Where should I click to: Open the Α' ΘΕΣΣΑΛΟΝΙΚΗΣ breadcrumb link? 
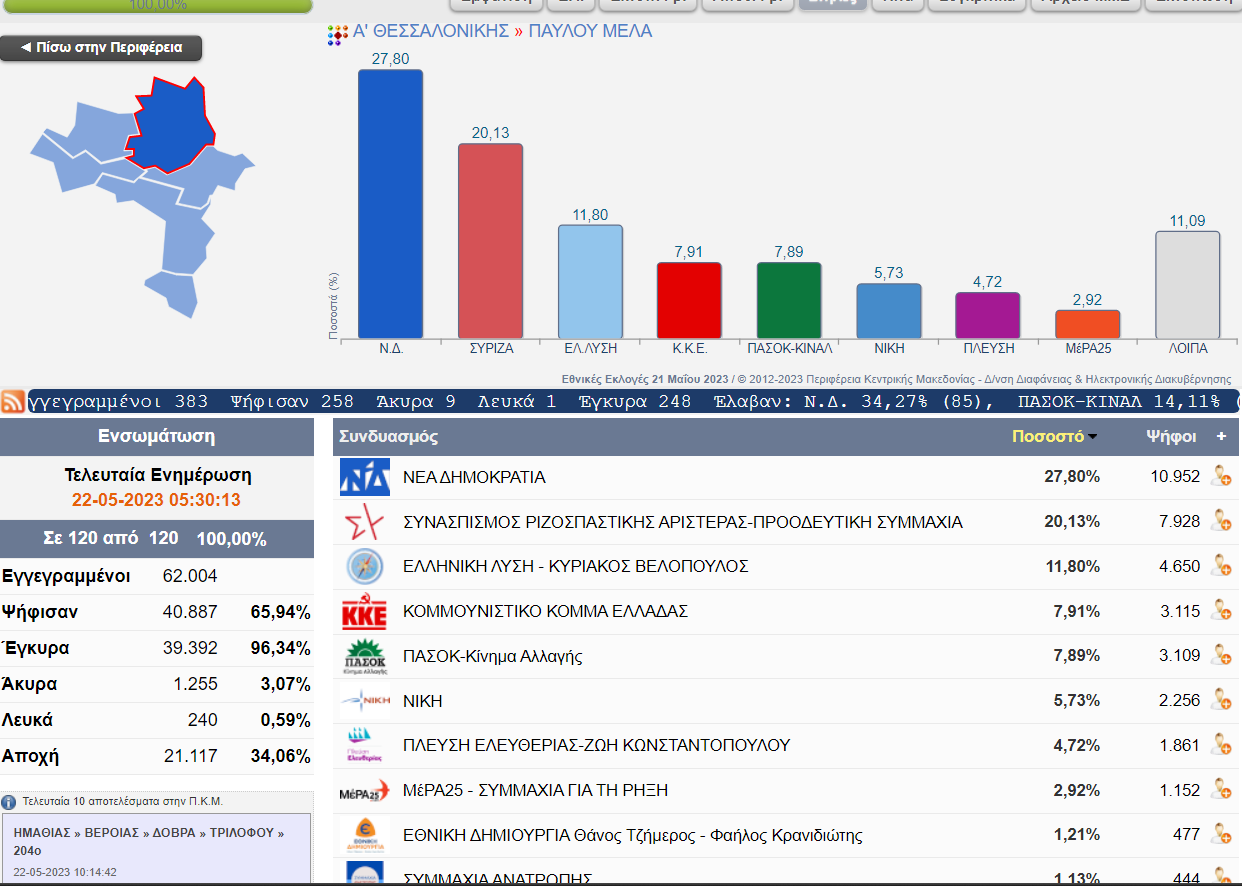(431, 32)
